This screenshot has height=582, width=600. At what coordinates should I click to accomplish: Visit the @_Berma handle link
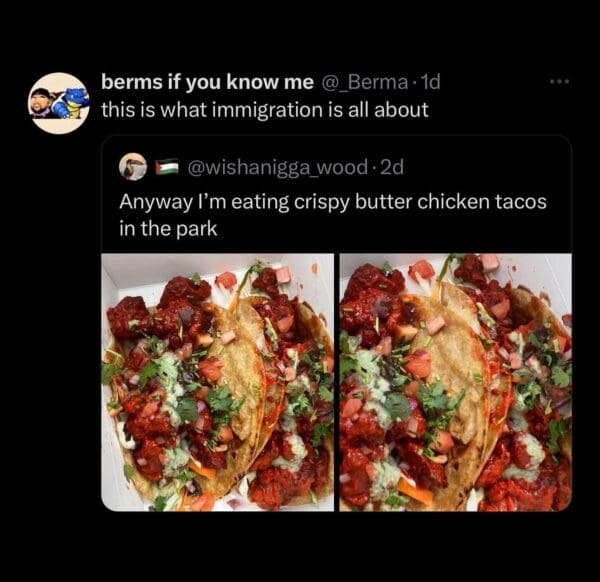361,82
